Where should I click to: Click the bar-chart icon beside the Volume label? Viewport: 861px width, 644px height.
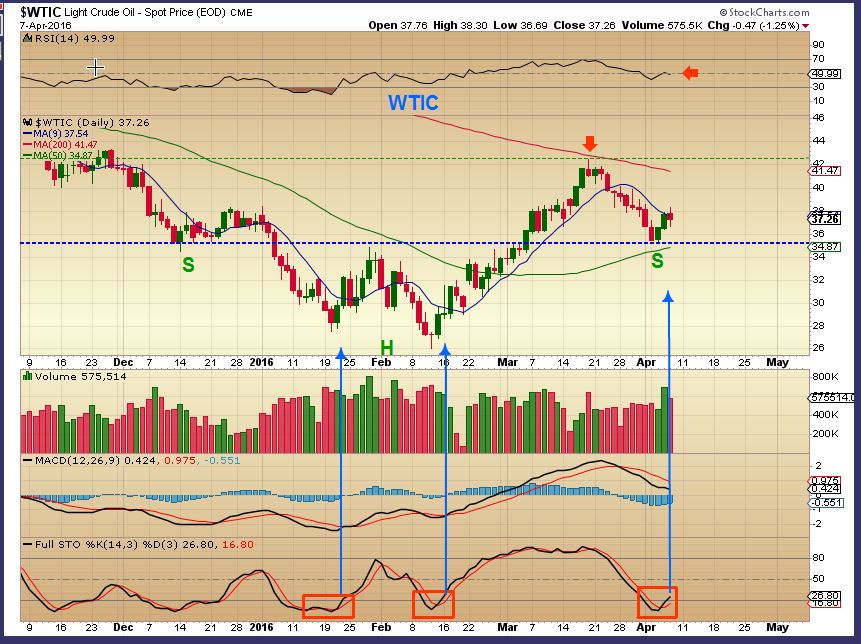pyautogui.click(x=27, y=376)
